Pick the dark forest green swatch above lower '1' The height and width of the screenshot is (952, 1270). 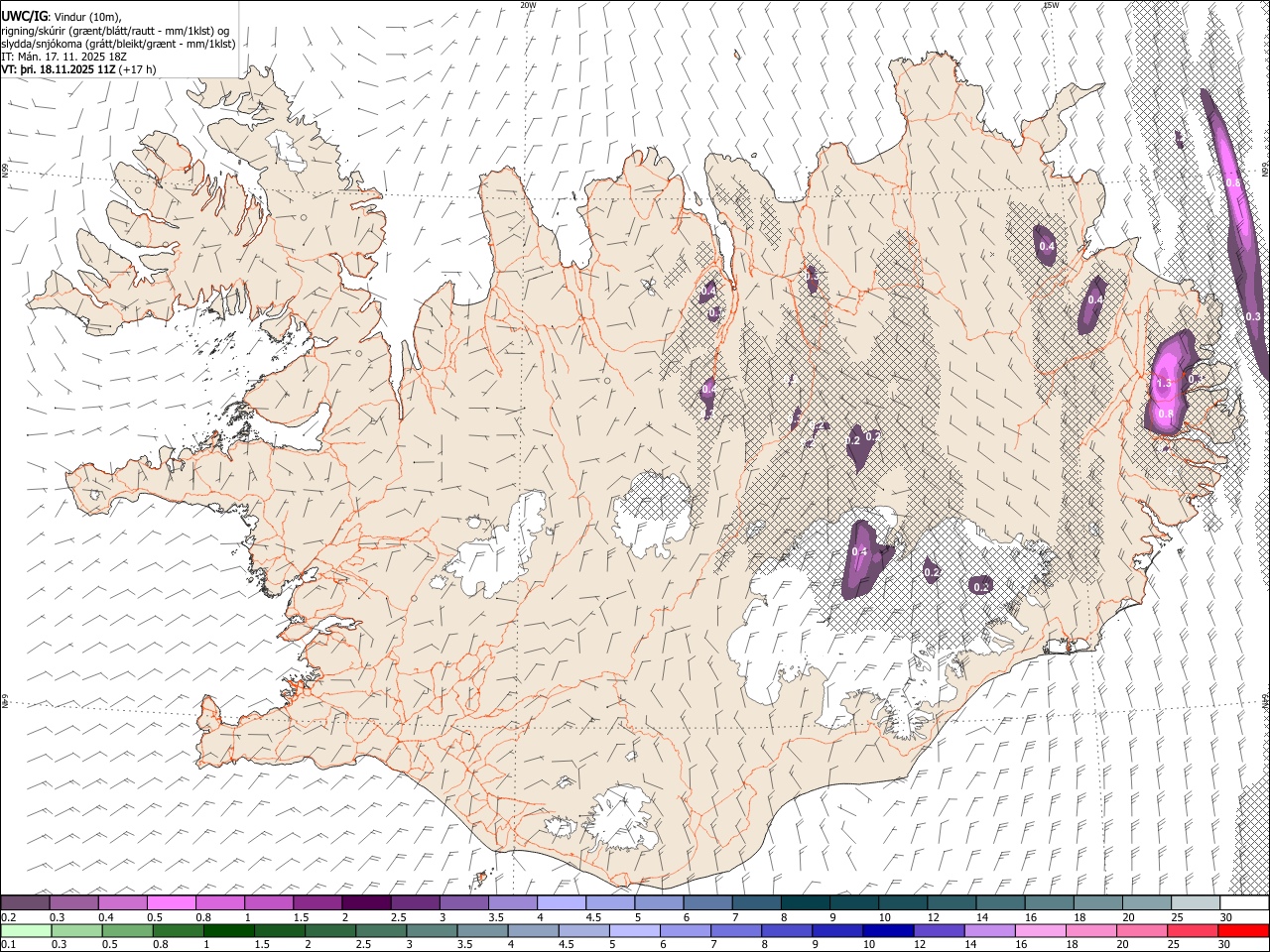228,930
